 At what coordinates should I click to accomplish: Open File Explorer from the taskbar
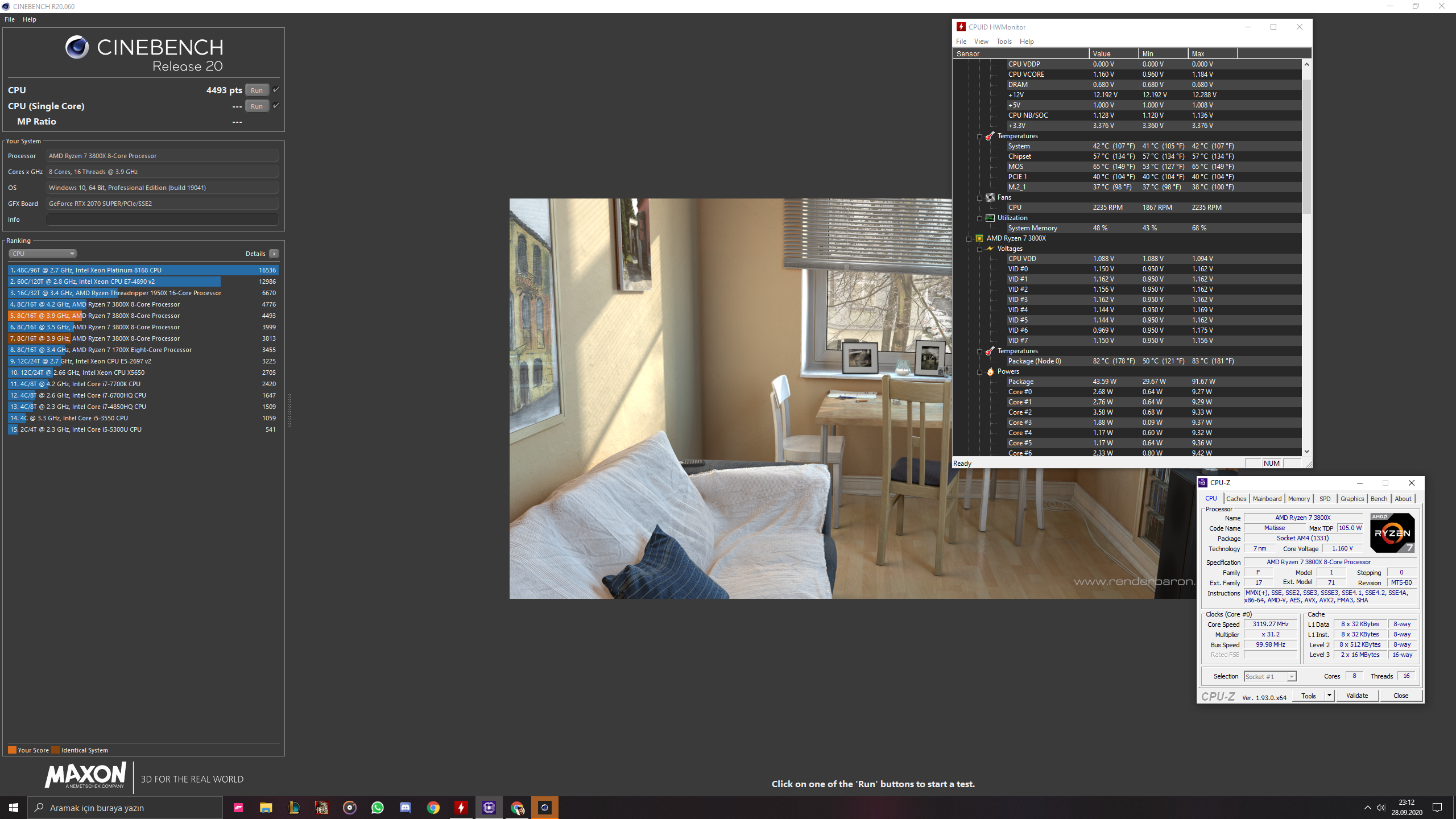266,808
